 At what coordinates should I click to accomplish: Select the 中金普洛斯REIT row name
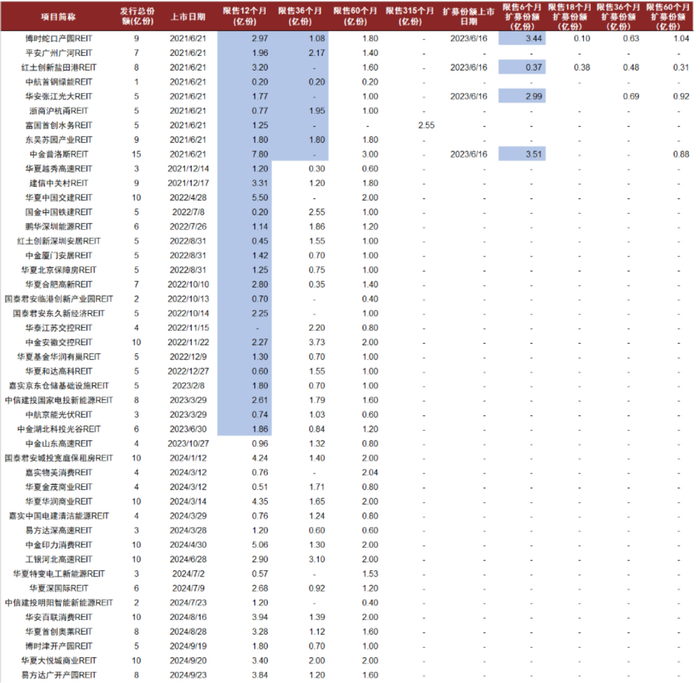(58, 154)
